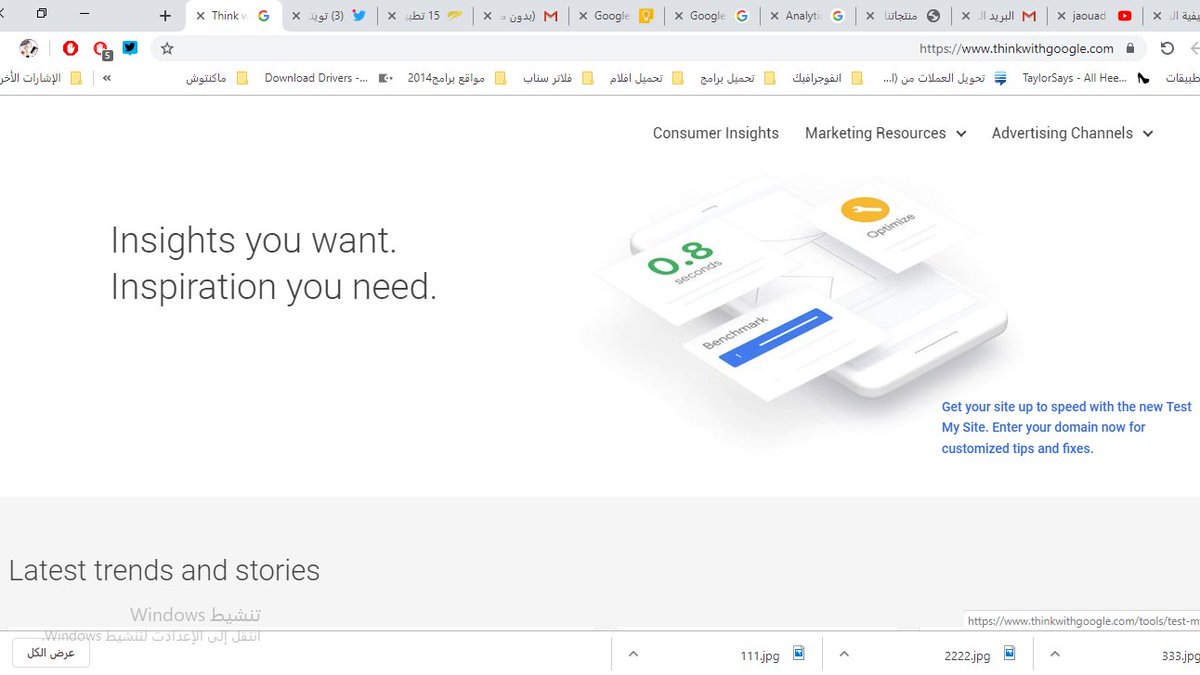Close the Analytics tab
1200x675 pixels.
tap(774, 16)
